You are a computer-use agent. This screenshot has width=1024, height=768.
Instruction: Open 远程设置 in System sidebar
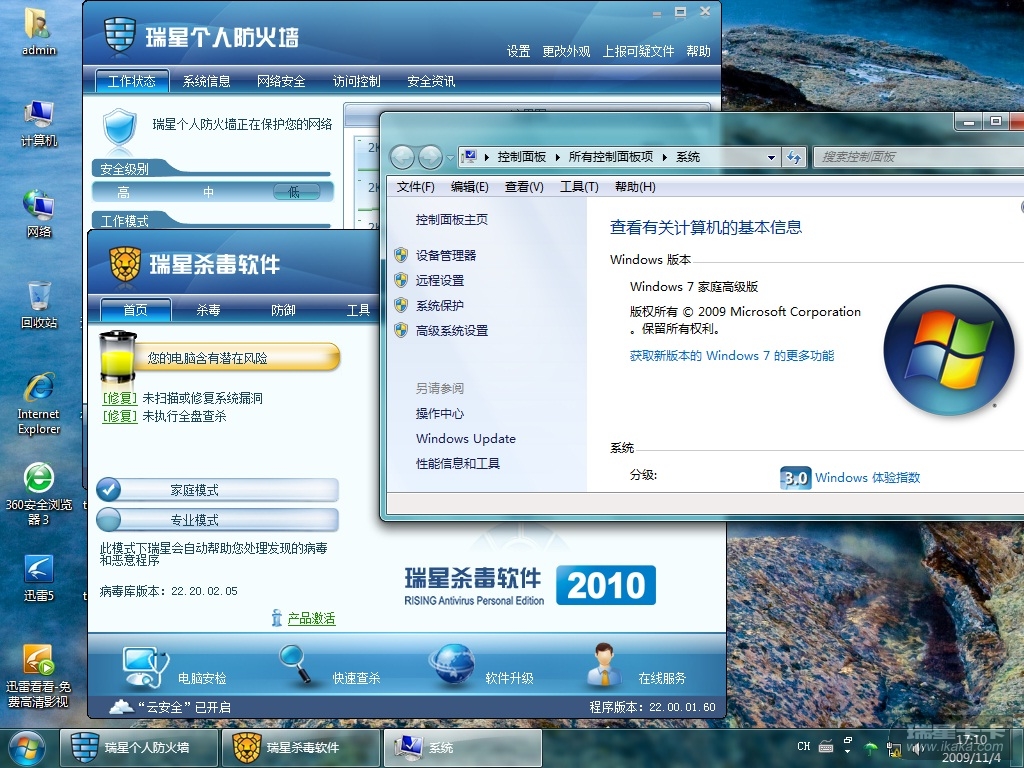point(440,280)
